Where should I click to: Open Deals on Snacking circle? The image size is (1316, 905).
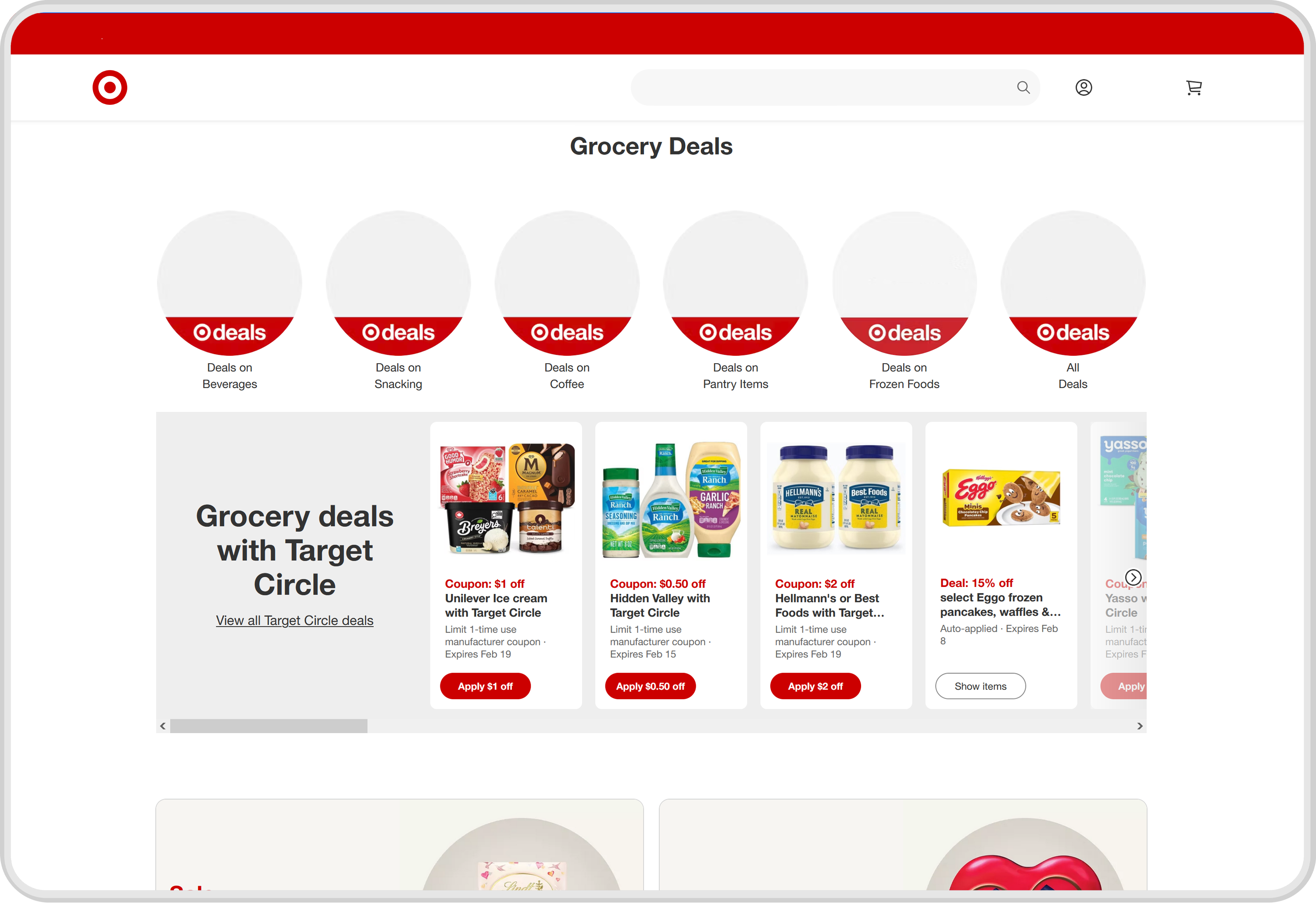pos(398,283)
